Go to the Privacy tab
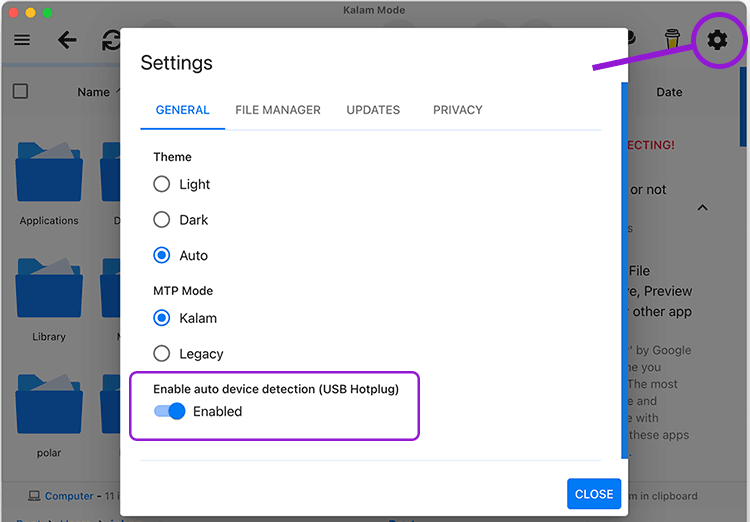The width and height of the screenshot is (750, 522). click(457, 110)
